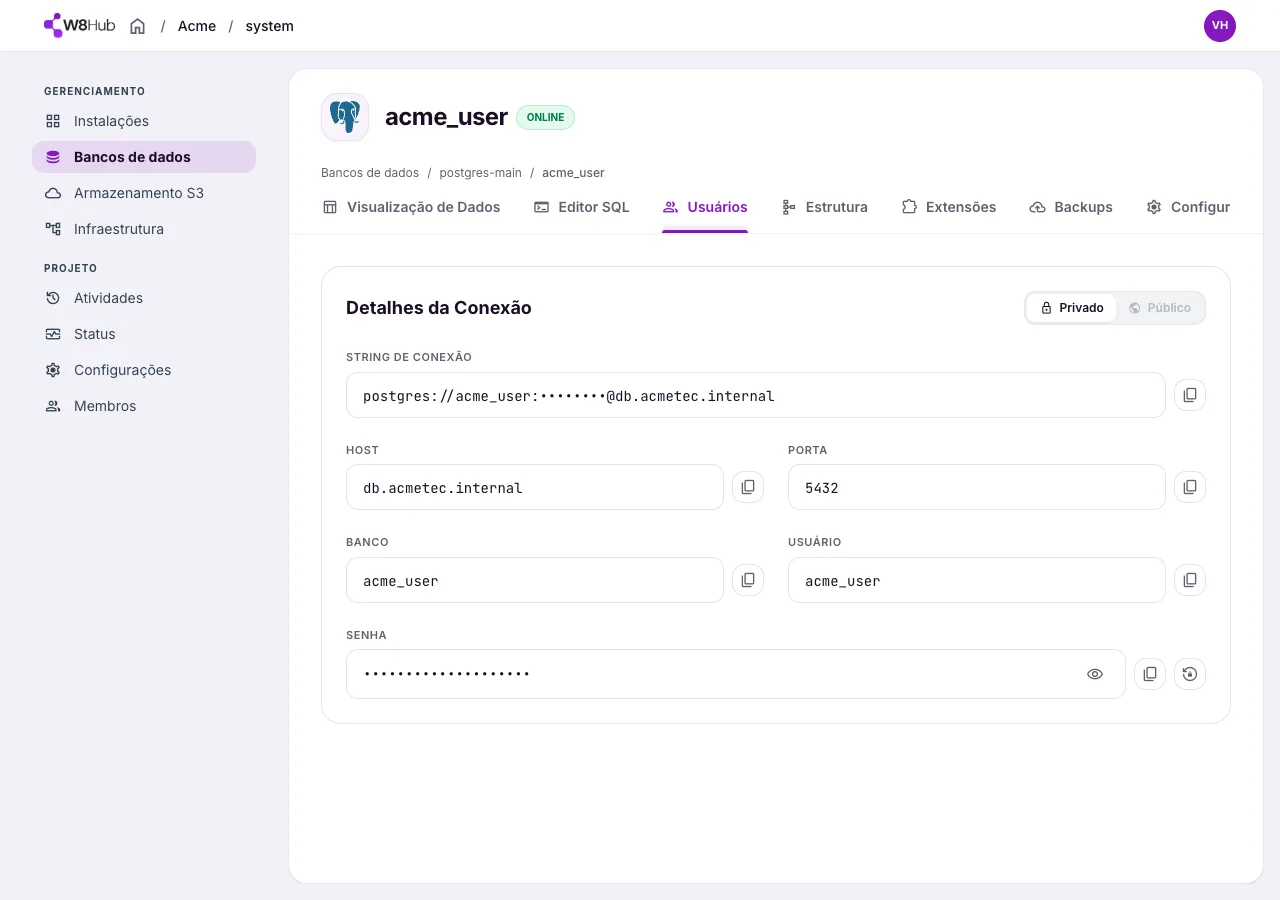Click the Porta field showing 5432

[x=977, y=487]
